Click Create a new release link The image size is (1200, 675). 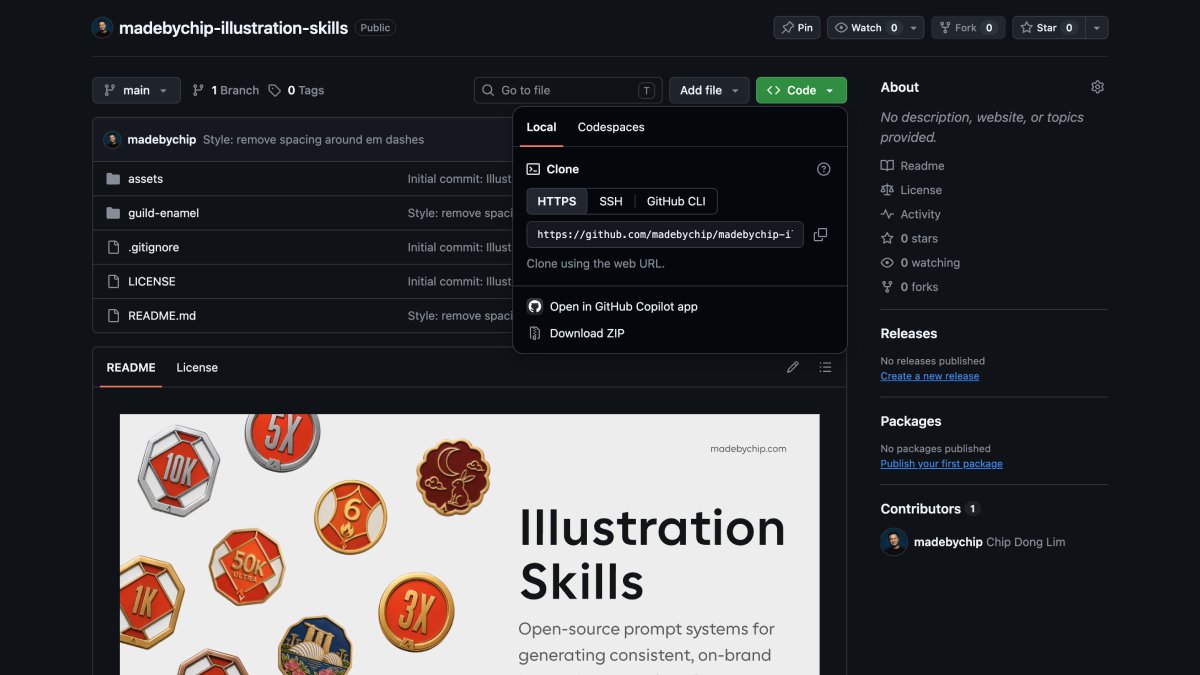pyautogui.click(x=929, y=376)
